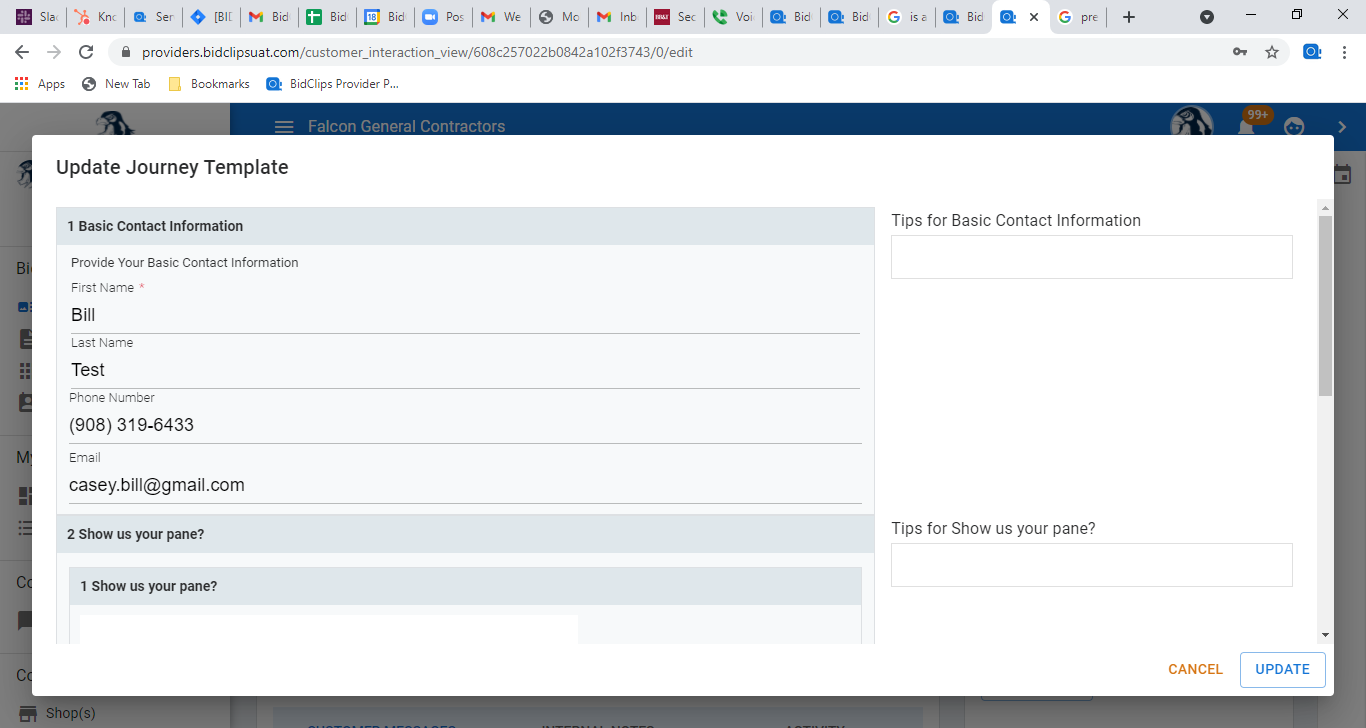Bookmark this page with the star icon
The image size is (1366, 728).
tap(1272, 52)
